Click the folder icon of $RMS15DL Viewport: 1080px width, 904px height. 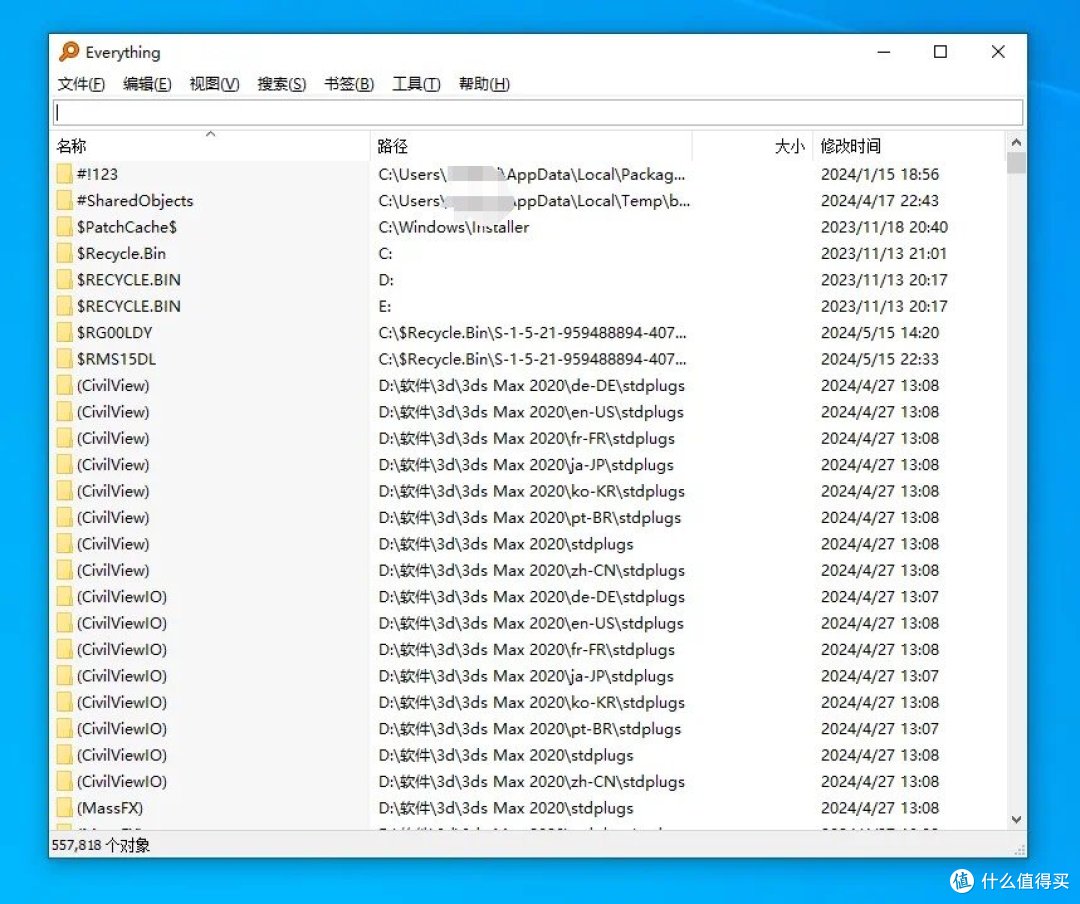coord(64,359)
